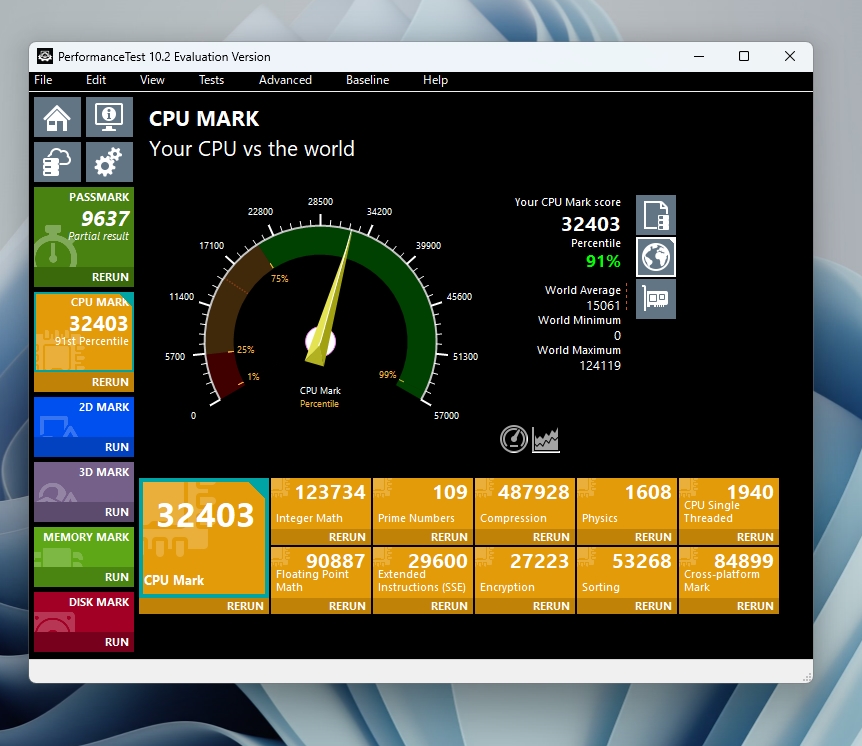
Task: Click the World Average value 15061
Action: click(x=603, y=306)
